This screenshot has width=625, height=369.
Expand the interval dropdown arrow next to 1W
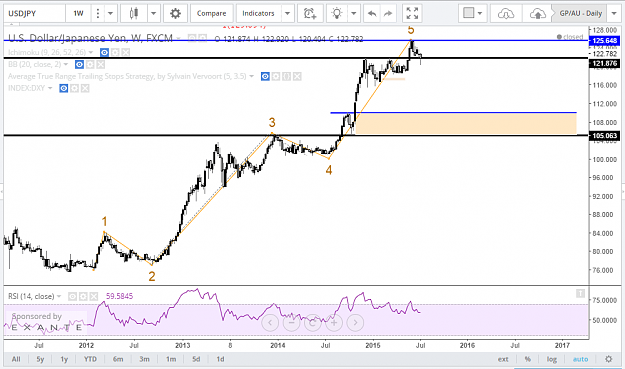click(x=111, y=14)
